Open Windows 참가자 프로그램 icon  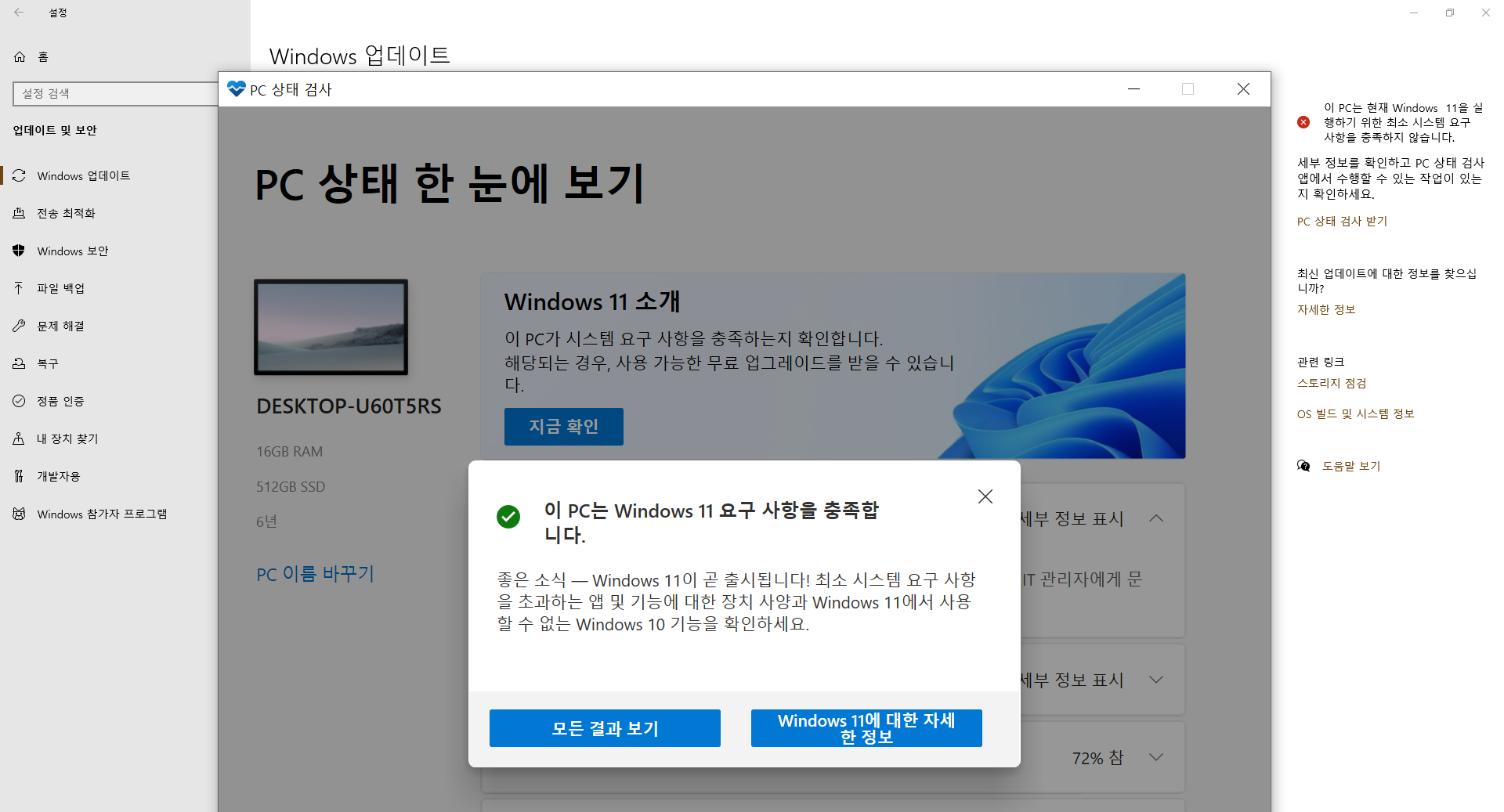click(19, 514)
